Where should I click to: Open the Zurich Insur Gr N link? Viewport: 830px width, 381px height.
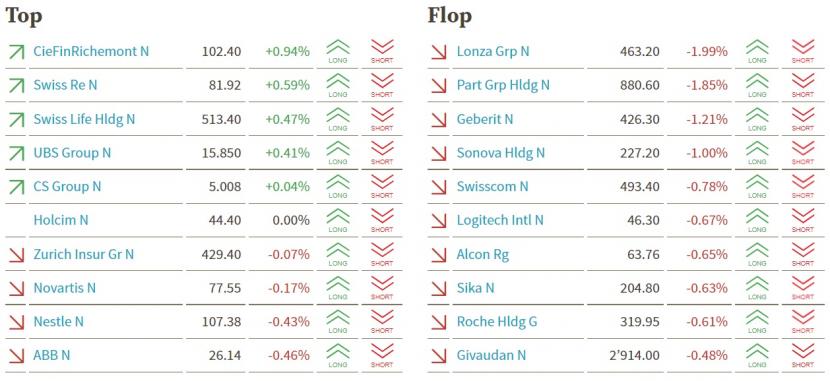coord(84,254)
